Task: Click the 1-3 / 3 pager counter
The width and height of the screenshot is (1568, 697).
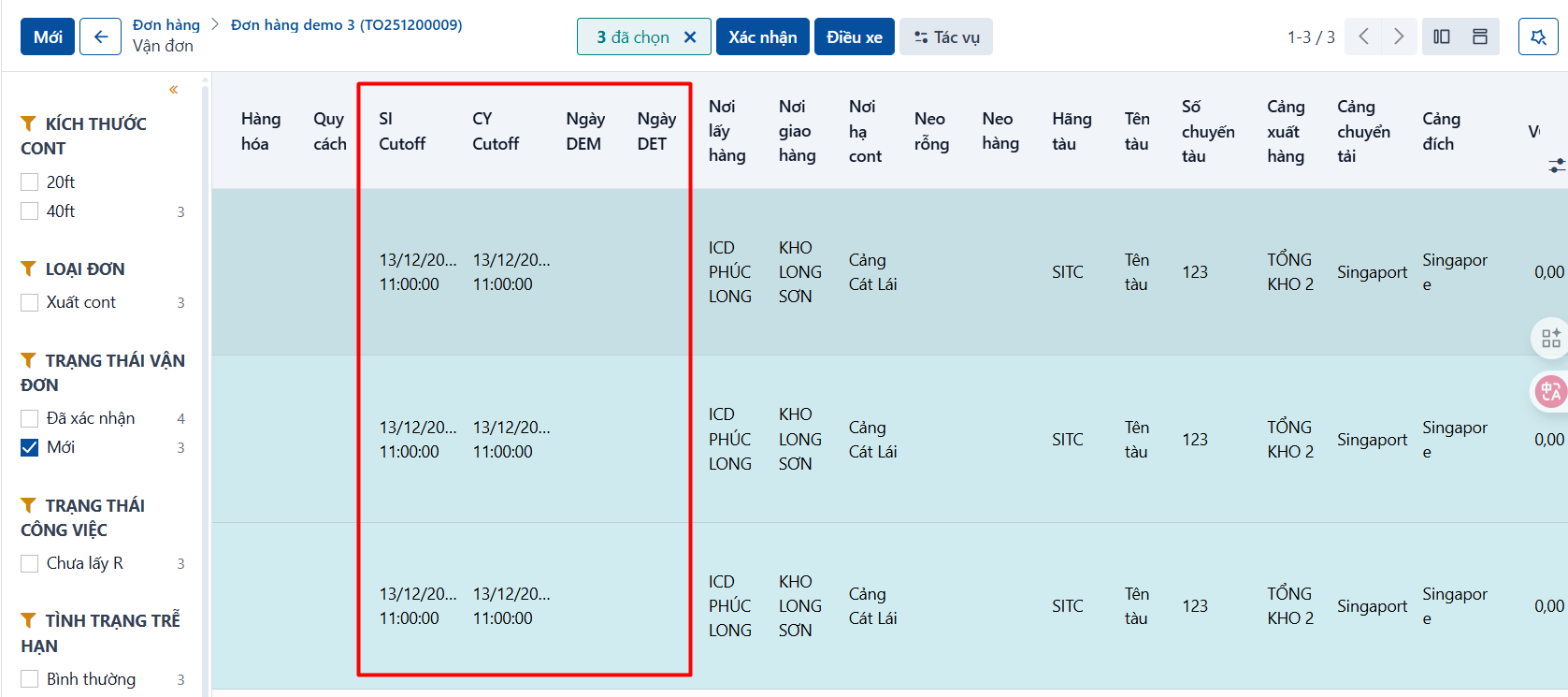Action: pos(1311,37)
